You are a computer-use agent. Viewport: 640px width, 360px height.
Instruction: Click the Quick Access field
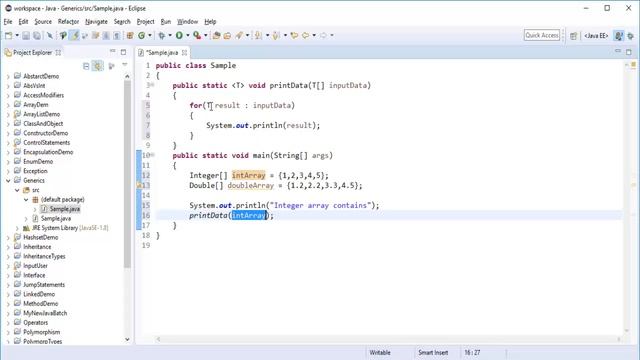click(x=542, y=35)
